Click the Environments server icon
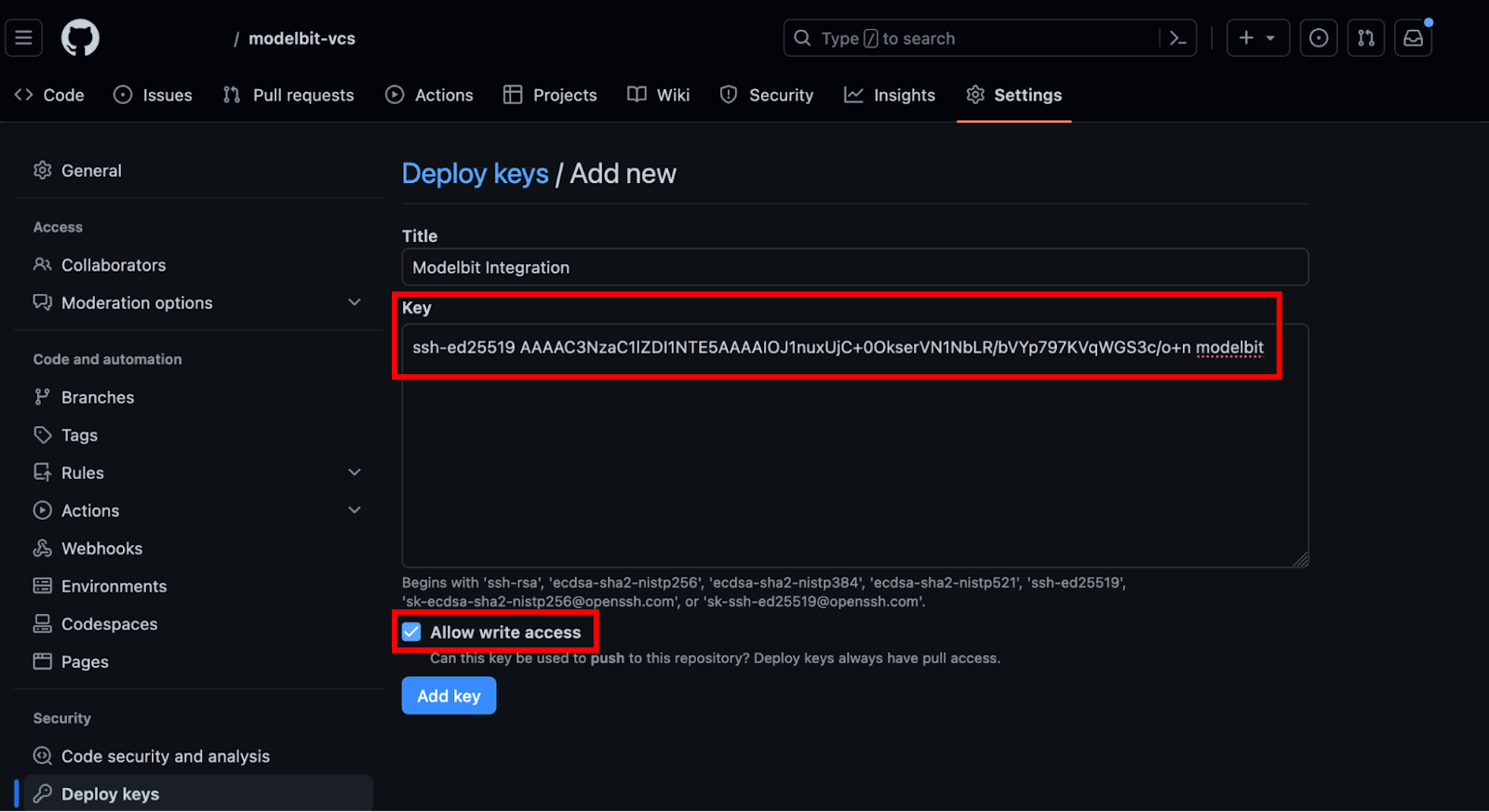This screenshot has height=812, width=1489. click(43, 586)
